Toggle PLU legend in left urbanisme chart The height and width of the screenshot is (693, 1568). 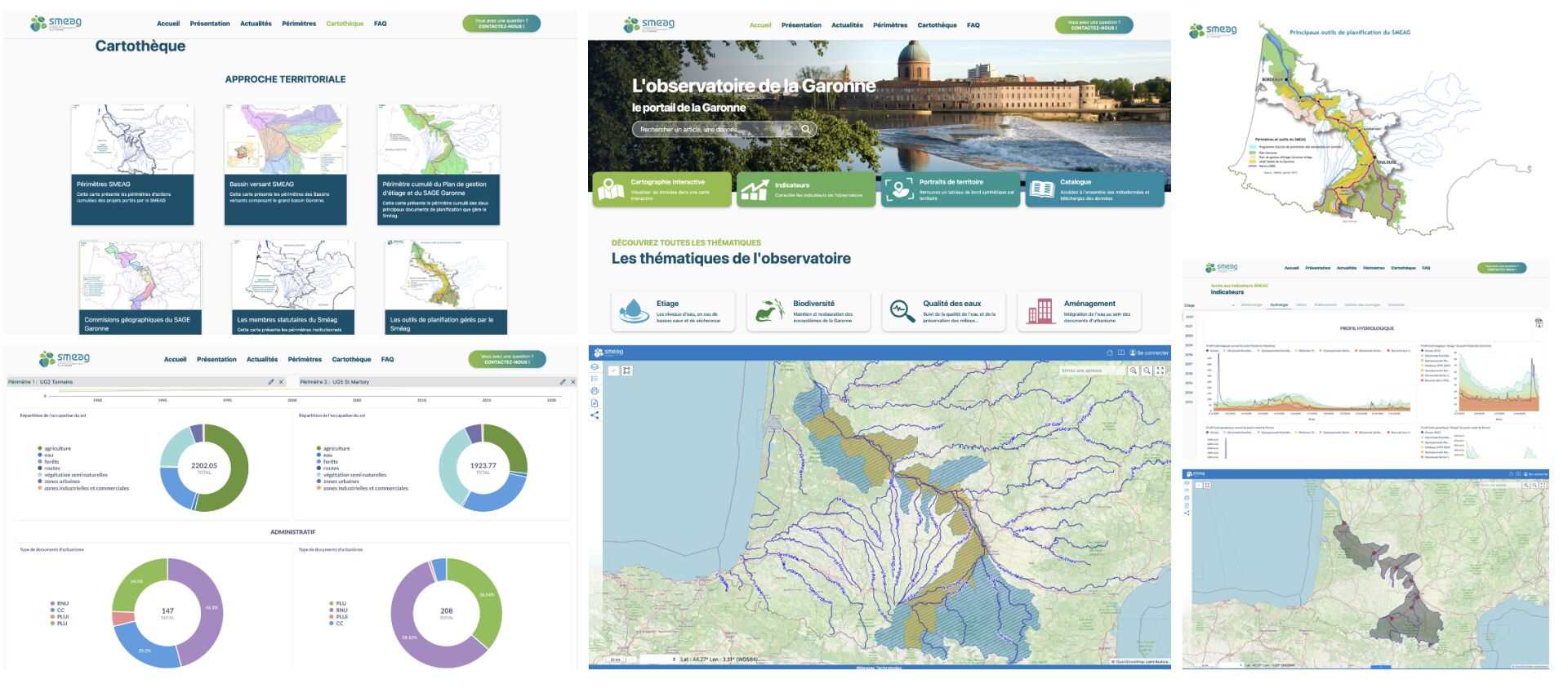click(59, 624)
